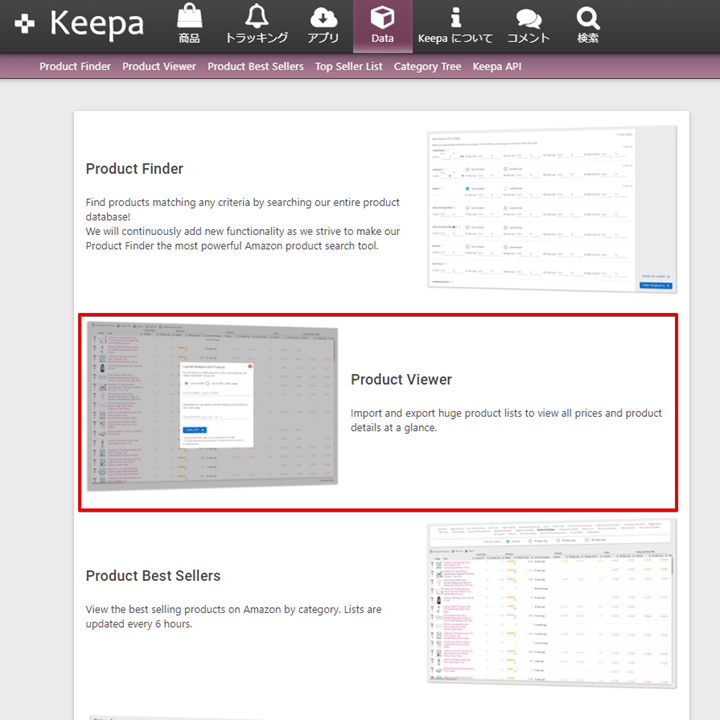Viewport: 720px width, 720px height.
Task: Select Top Seller List in submenu
Action: [x=348, y=67]
